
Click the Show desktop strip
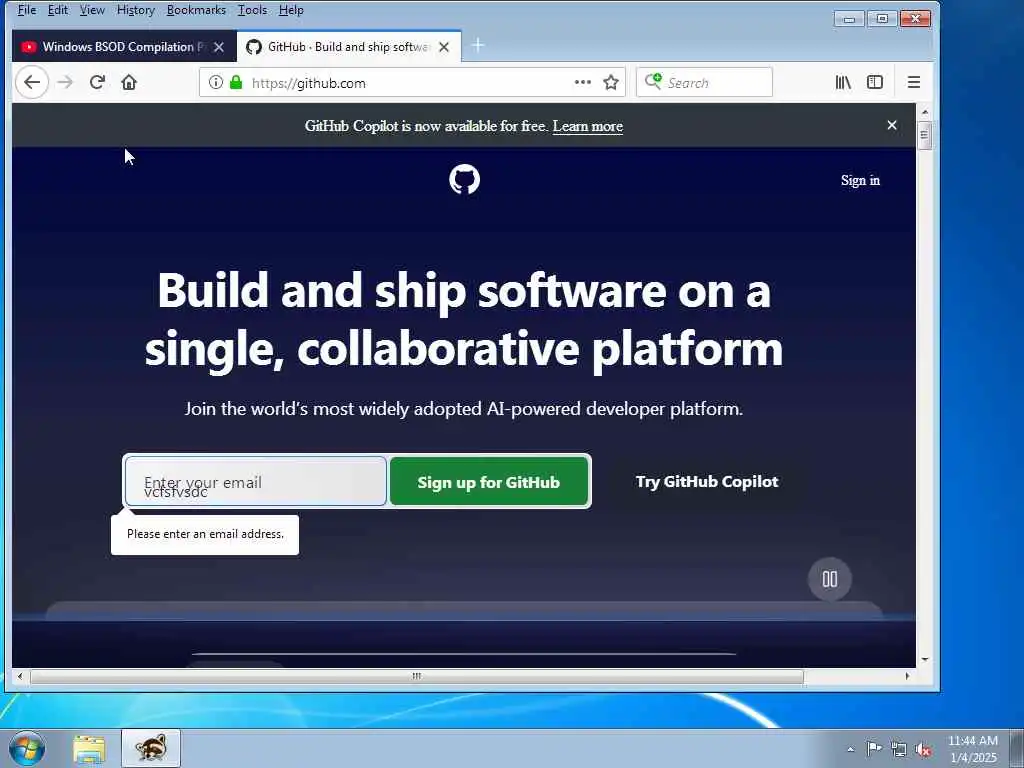pos(1017,748)
